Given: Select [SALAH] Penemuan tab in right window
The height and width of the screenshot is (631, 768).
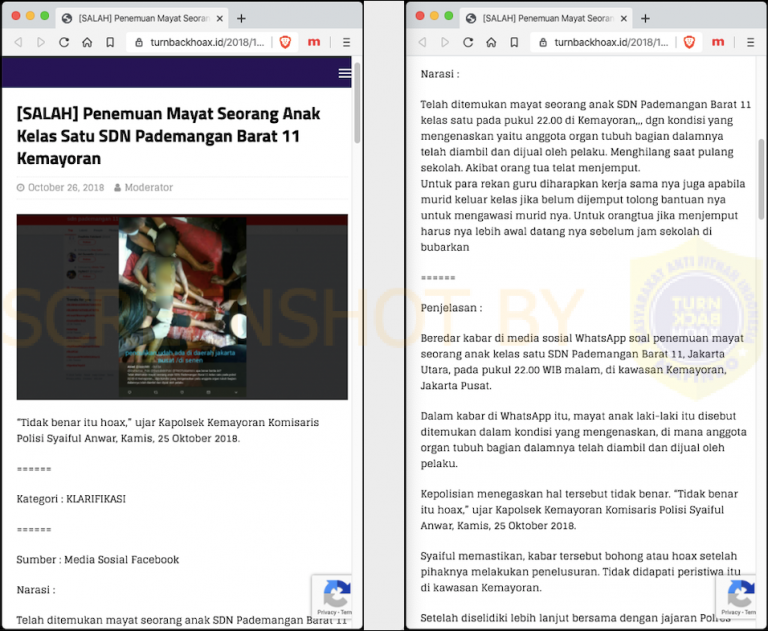Looking at the screenshot, I should 547,19.
